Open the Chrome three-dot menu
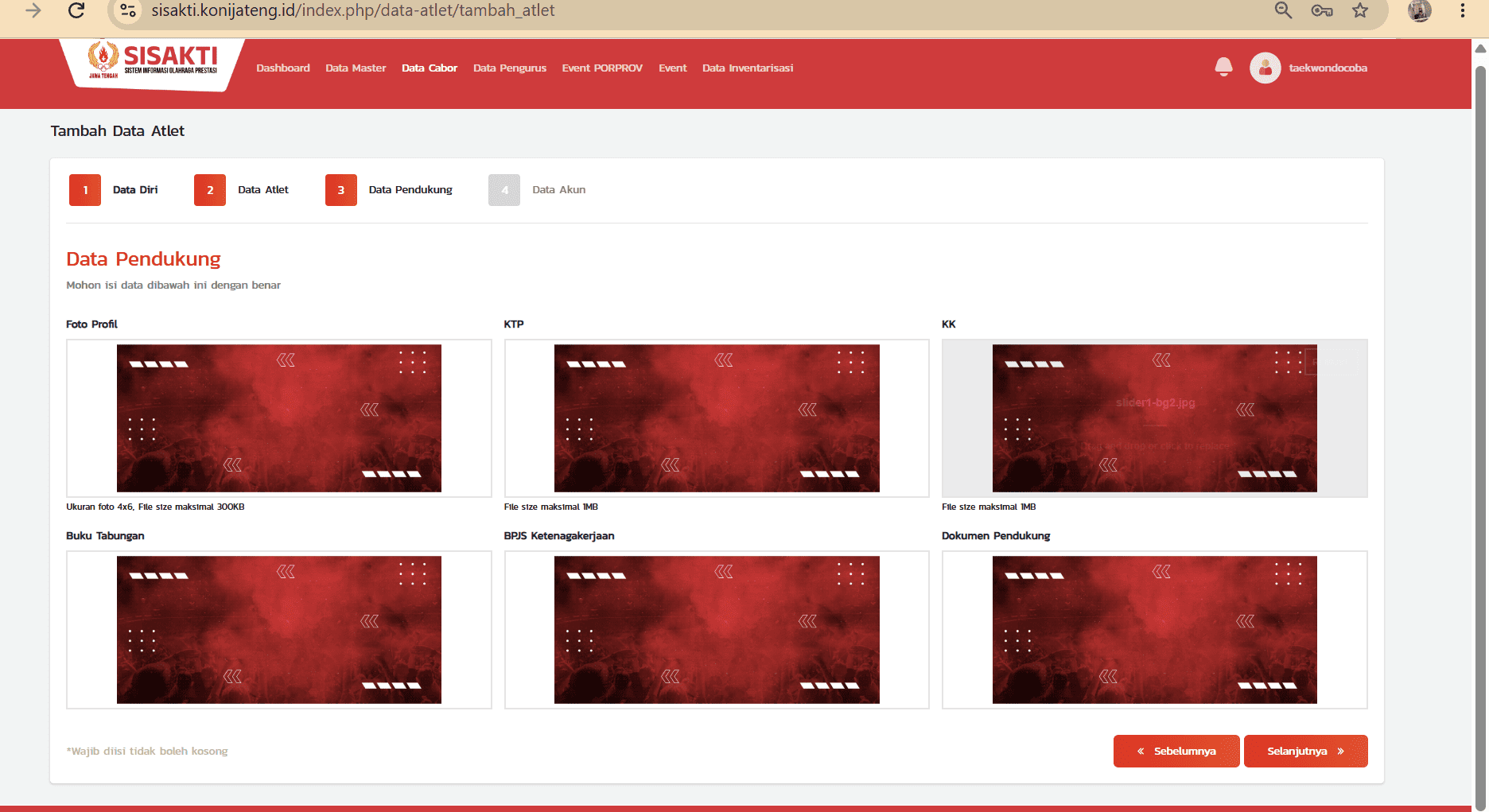 coord(1462,10)
